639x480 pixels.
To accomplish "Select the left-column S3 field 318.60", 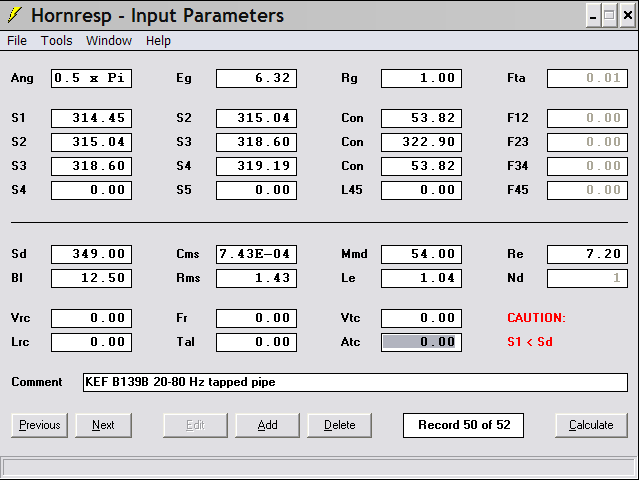I will pos(91,166).
